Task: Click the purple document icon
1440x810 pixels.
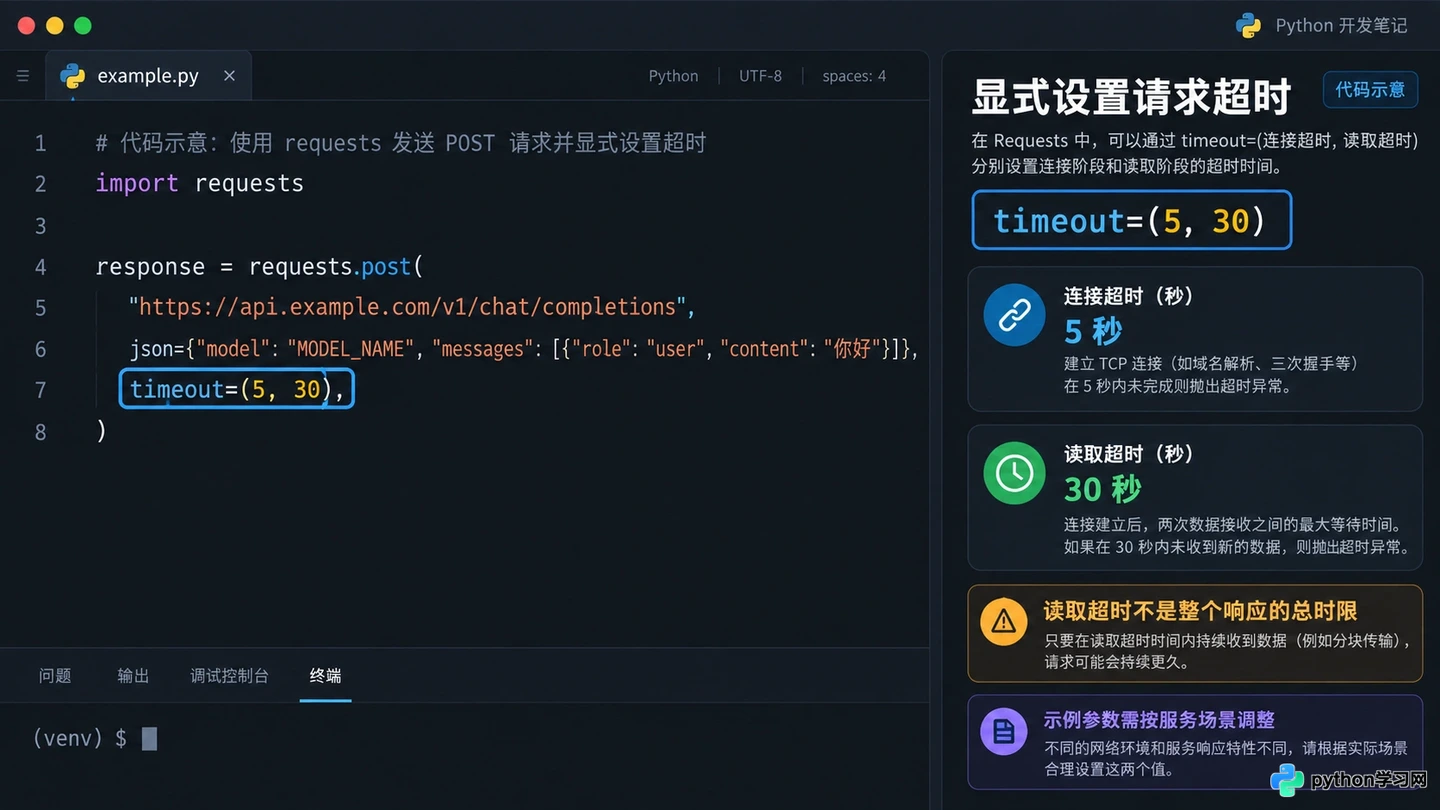Action: pos(1004,731)
